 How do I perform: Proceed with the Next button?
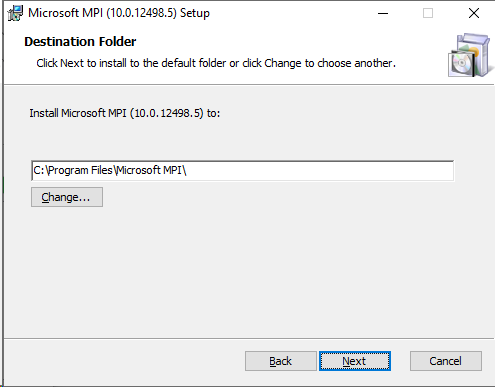click(355, 361)
